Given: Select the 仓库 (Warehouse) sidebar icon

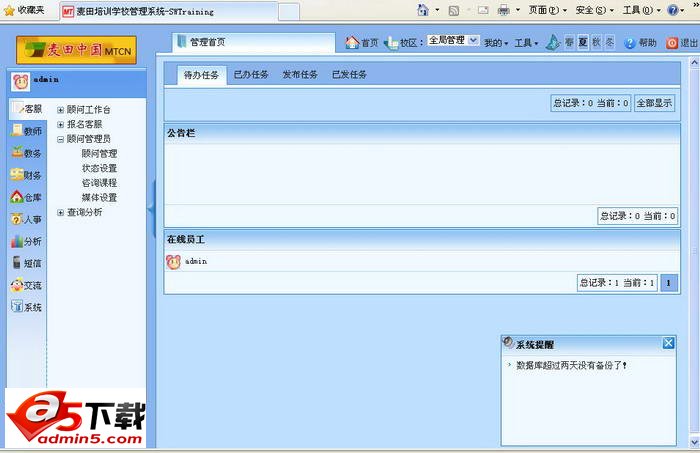Looking at the screenshot, I should (x=26, y=197).
